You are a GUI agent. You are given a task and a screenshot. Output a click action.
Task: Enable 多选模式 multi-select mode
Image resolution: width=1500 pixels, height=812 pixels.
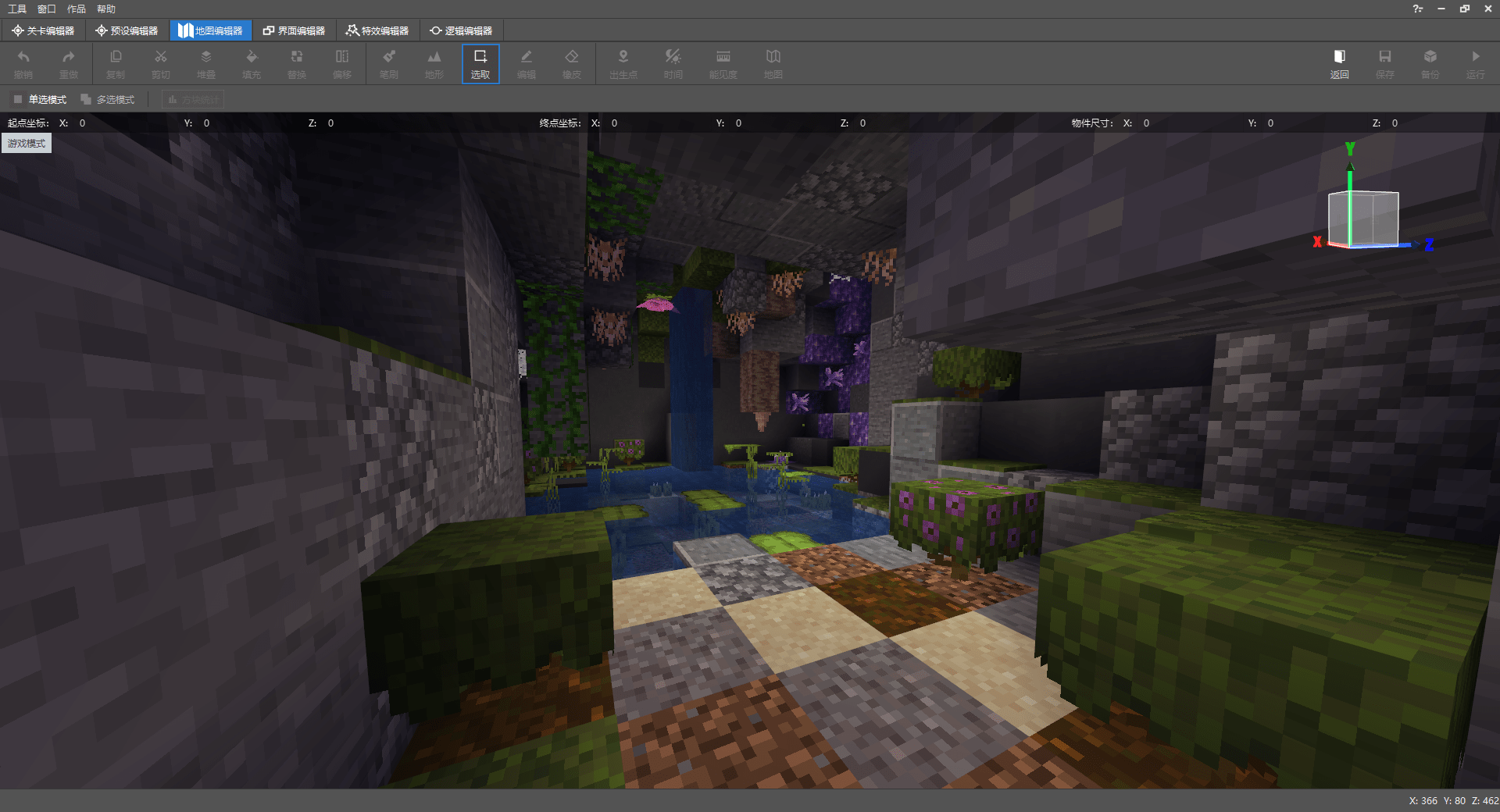tap(108, 99)
